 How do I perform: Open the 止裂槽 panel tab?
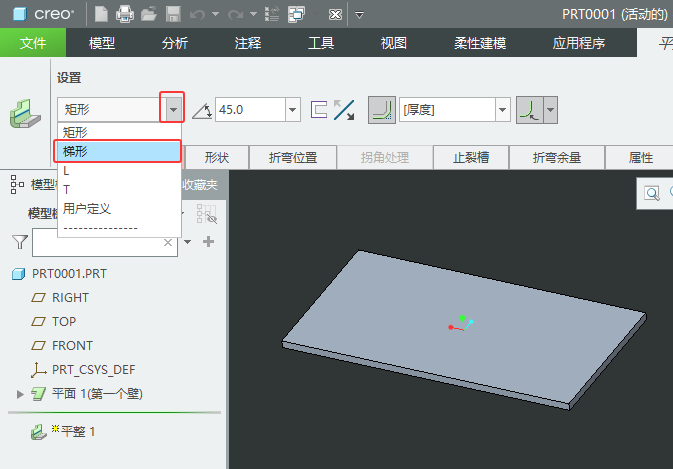471,157
